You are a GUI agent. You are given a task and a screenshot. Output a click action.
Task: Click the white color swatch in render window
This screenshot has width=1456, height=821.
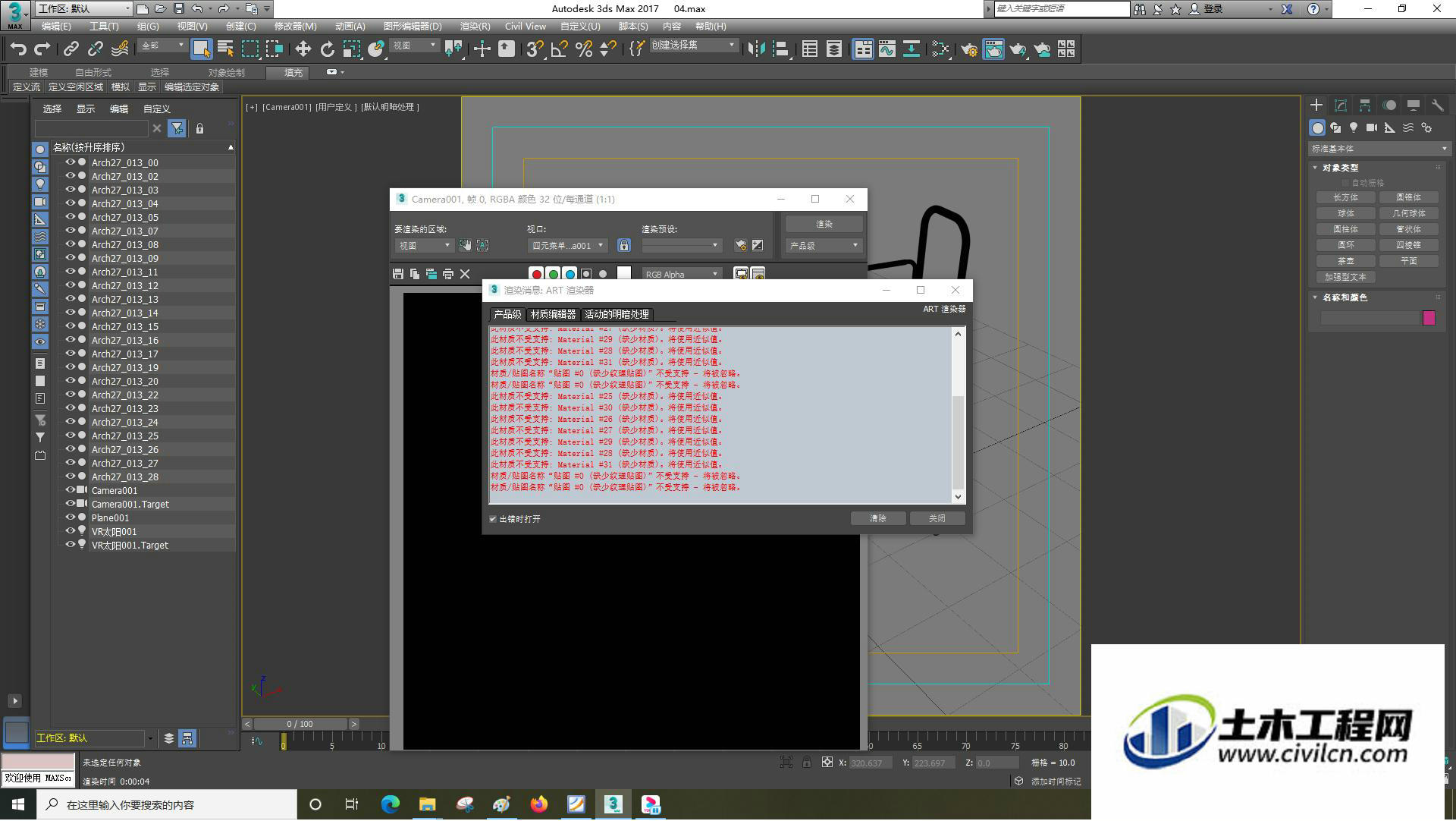624,274
